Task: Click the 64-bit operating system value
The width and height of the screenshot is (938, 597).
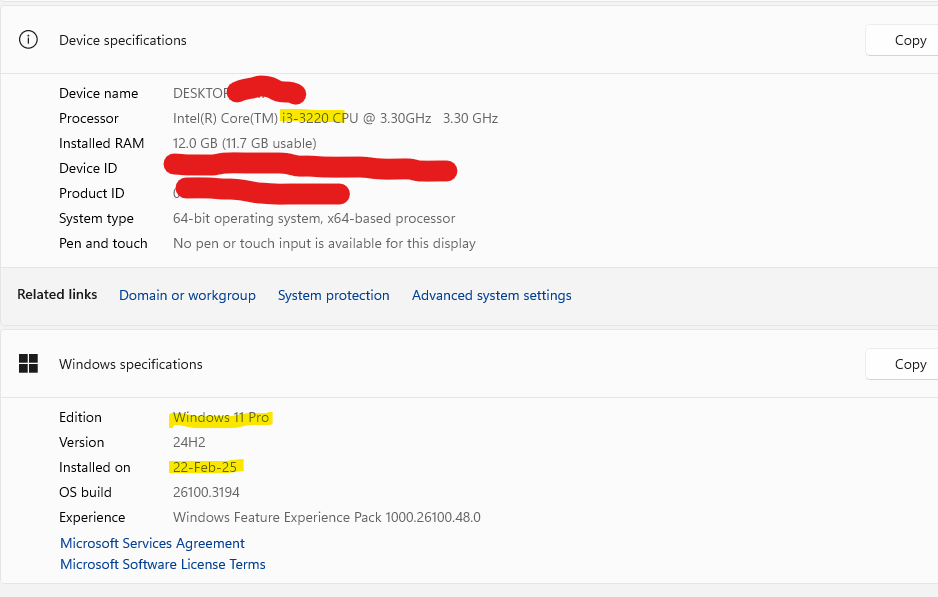Action: (314, 218)
